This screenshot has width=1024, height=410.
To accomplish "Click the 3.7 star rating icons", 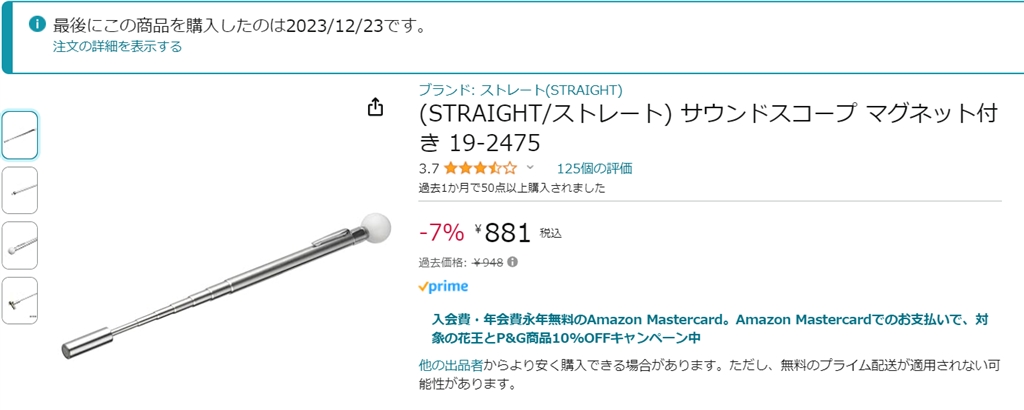I will tap(481, 168).
